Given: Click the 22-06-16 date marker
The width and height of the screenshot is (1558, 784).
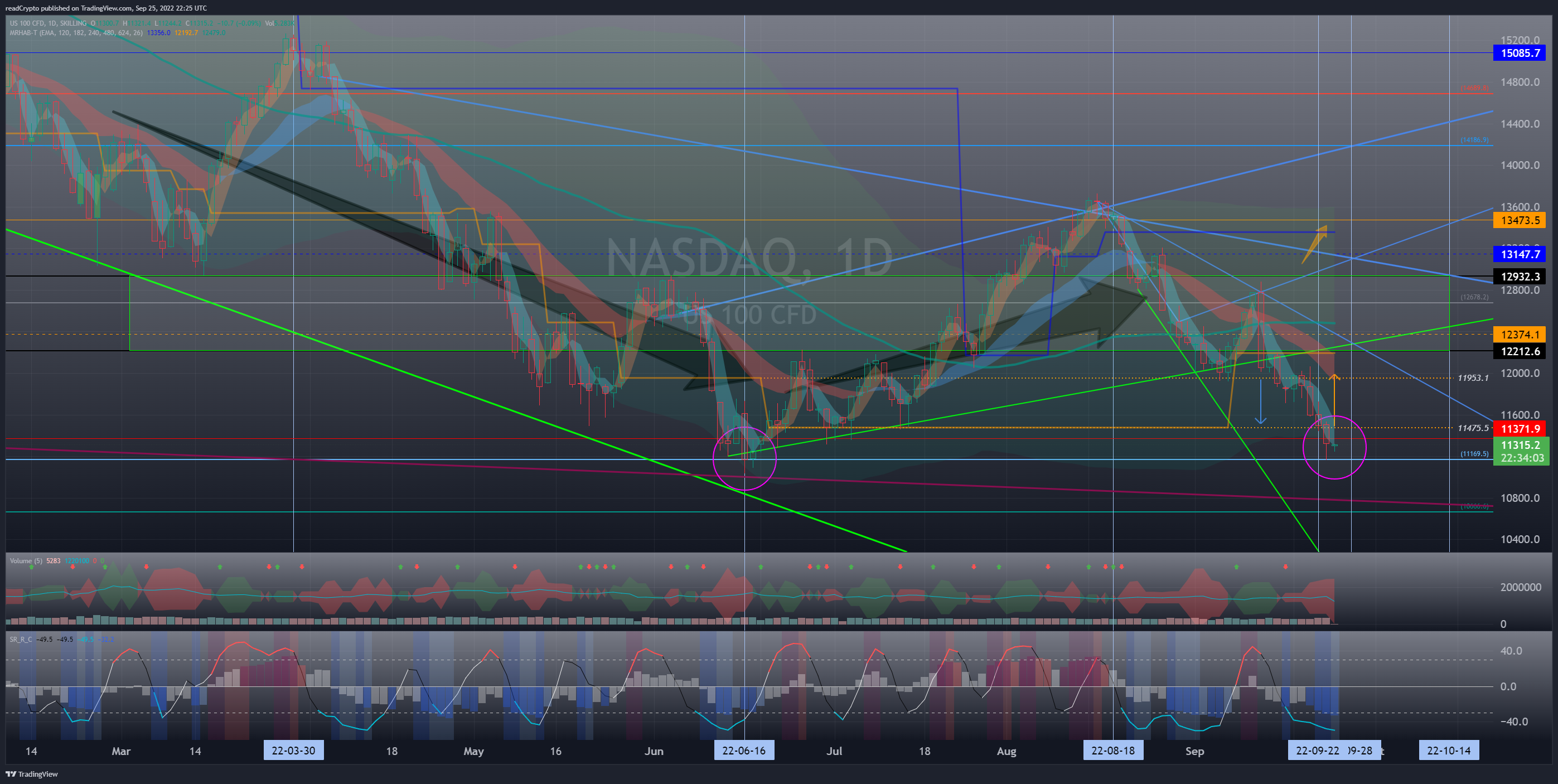Looking at the screenshot, I should pos(744,751).
